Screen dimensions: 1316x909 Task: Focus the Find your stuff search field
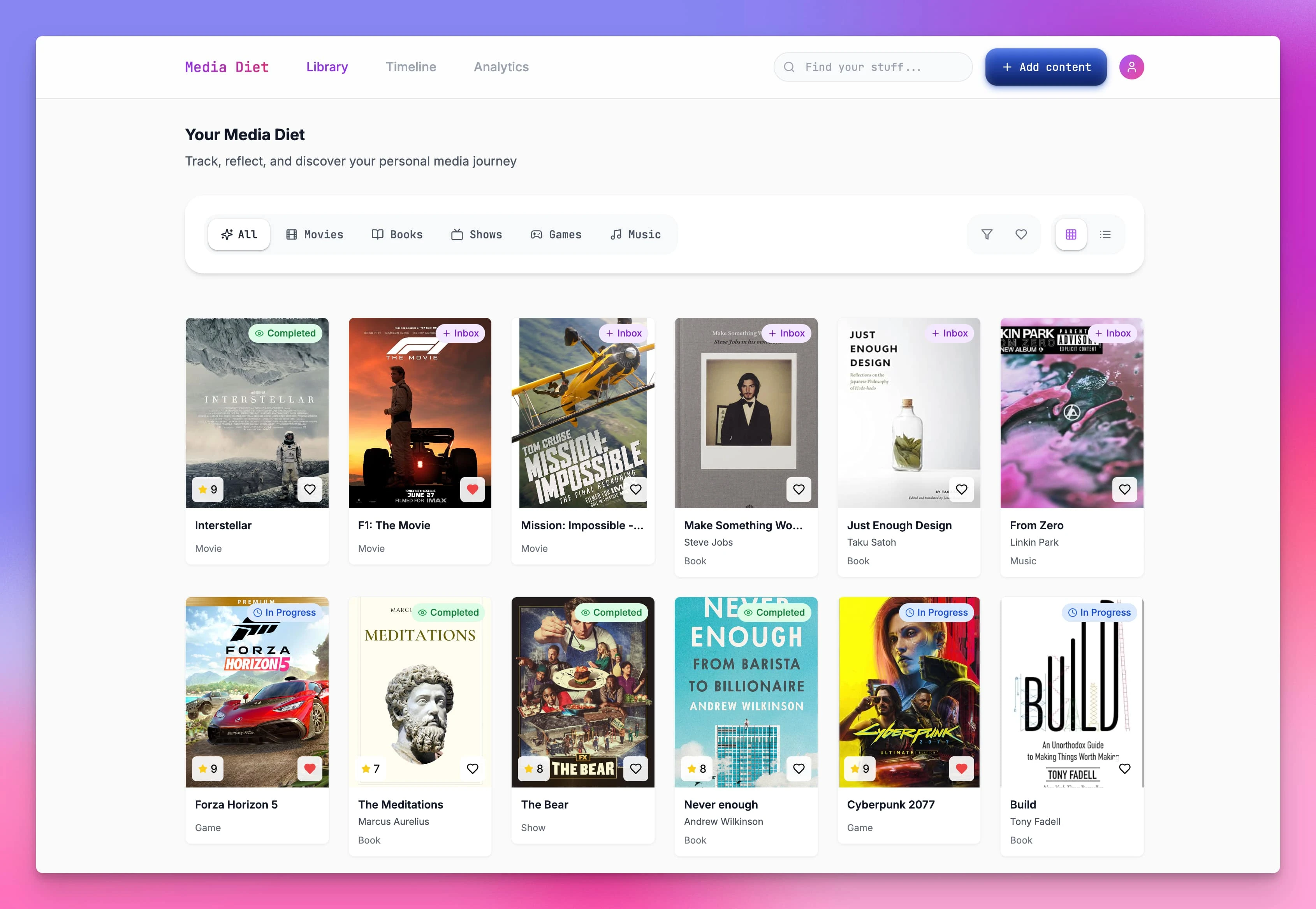coord(873,67)
